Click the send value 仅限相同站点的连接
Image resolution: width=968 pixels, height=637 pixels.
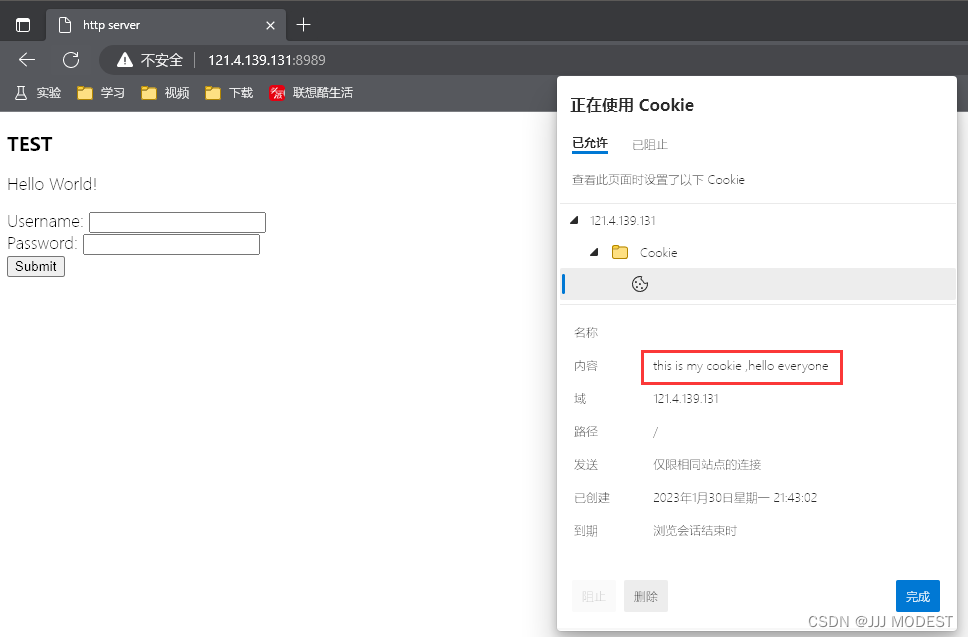(707, 465)
